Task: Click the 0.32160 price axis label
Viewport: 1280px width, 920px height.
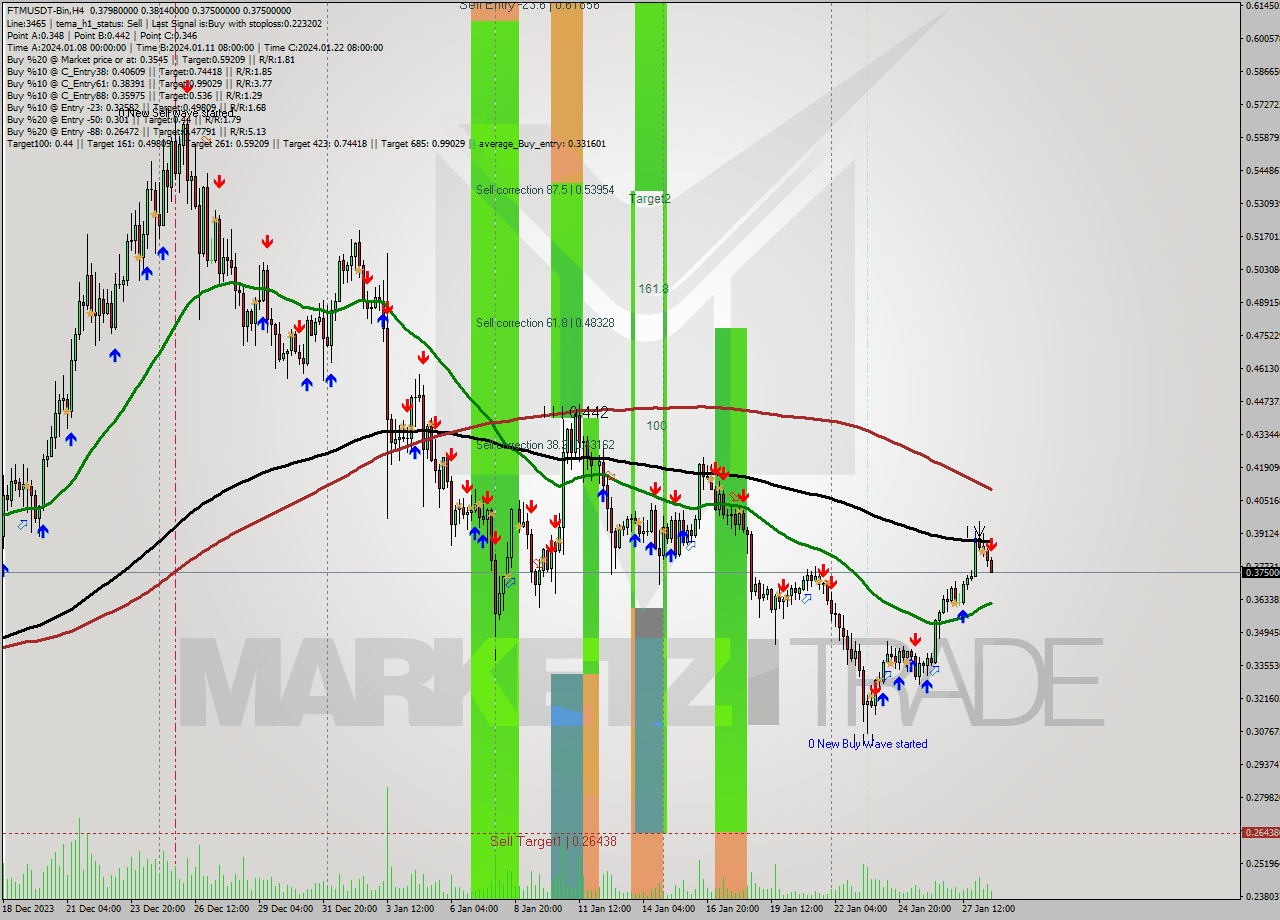Action: tap(1261, 698)
